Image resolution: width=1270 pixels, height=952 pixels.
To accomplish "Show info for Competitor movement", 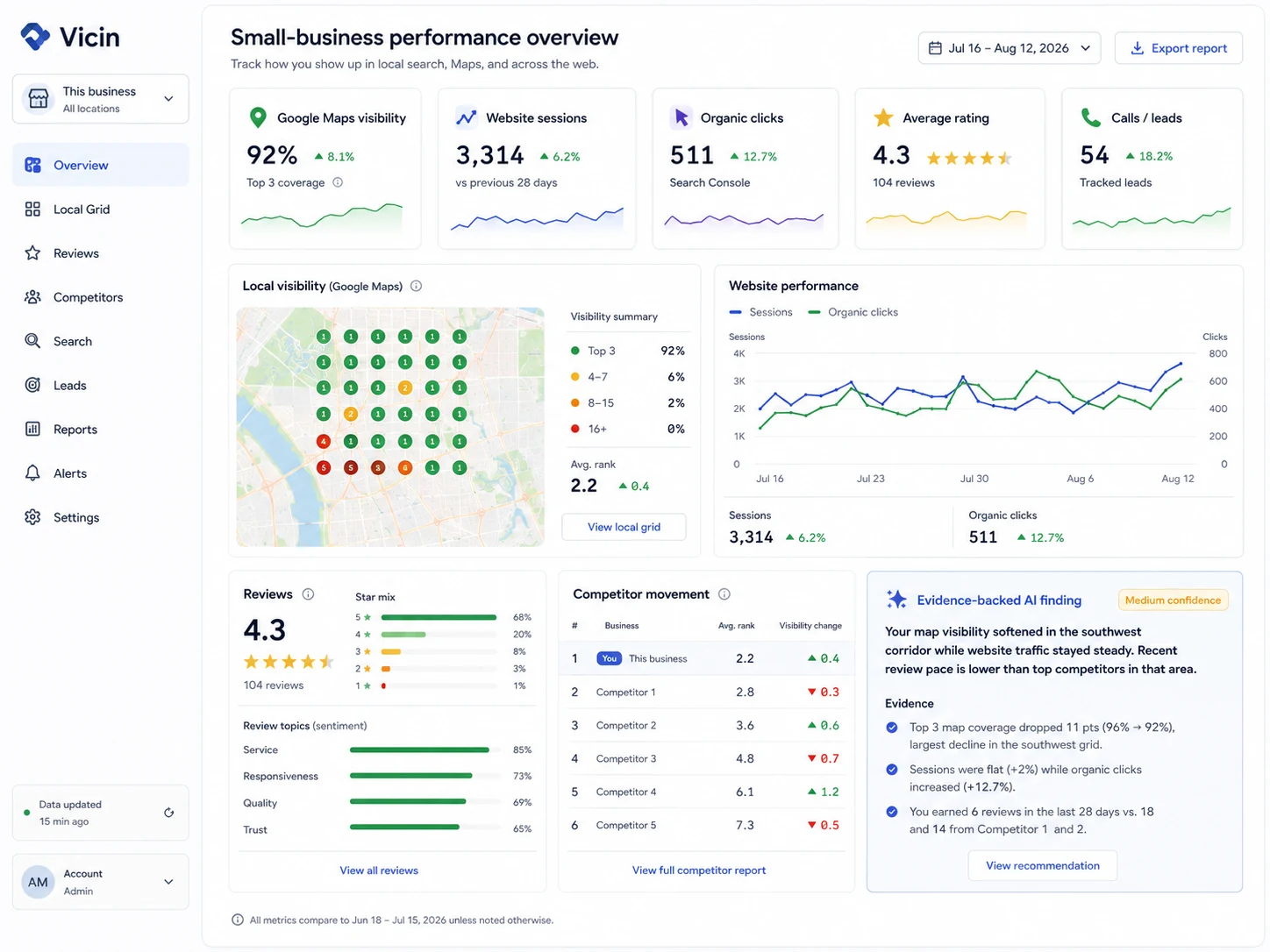I will (x=724, y=593).
